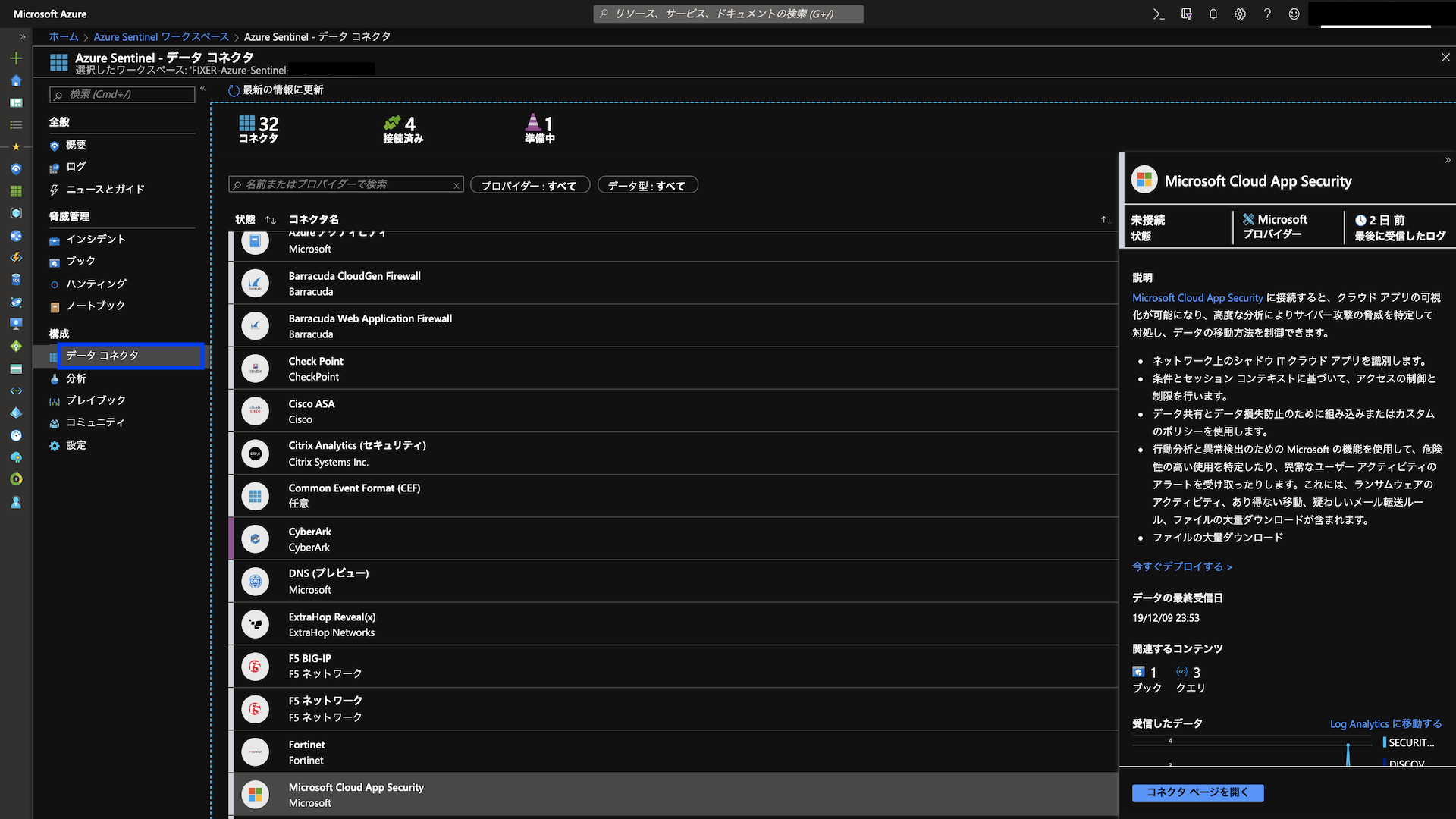Click the 今すぐデプロイする link
The image size is (1456, 819).
pyautogui.click(x=1181, y=566)
